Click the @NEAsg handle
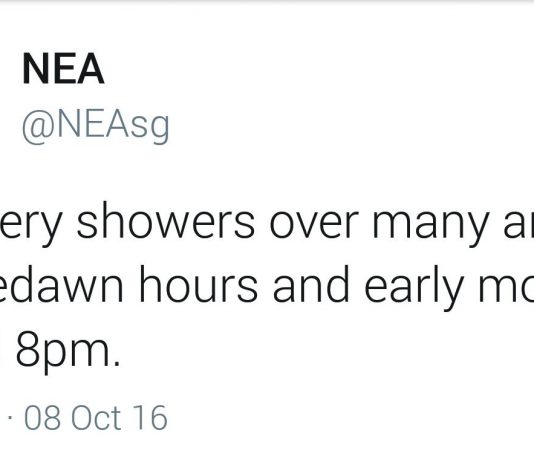 [95, 127]
